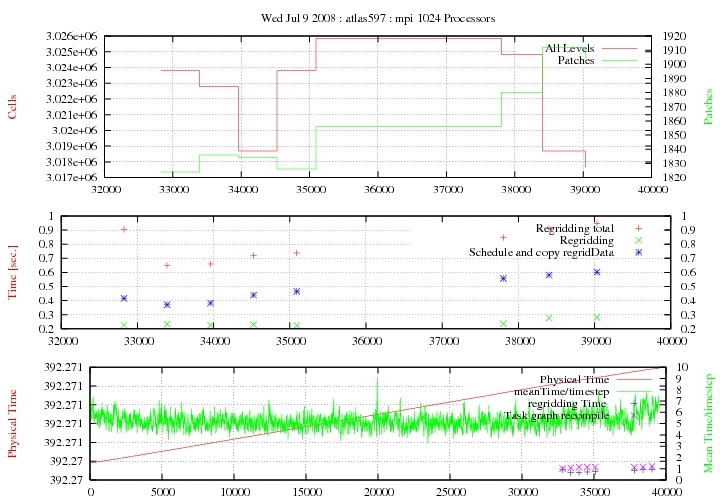Click the '1820' patches axis value

(x=675, y=177)
